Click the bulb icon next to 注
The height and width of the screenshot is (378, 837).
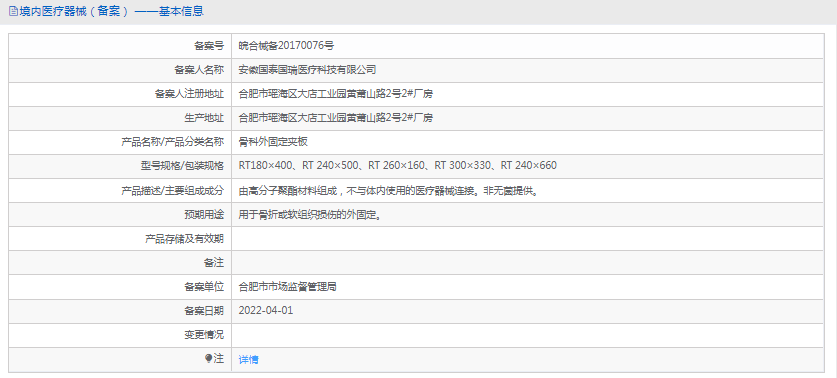point(208,359)
